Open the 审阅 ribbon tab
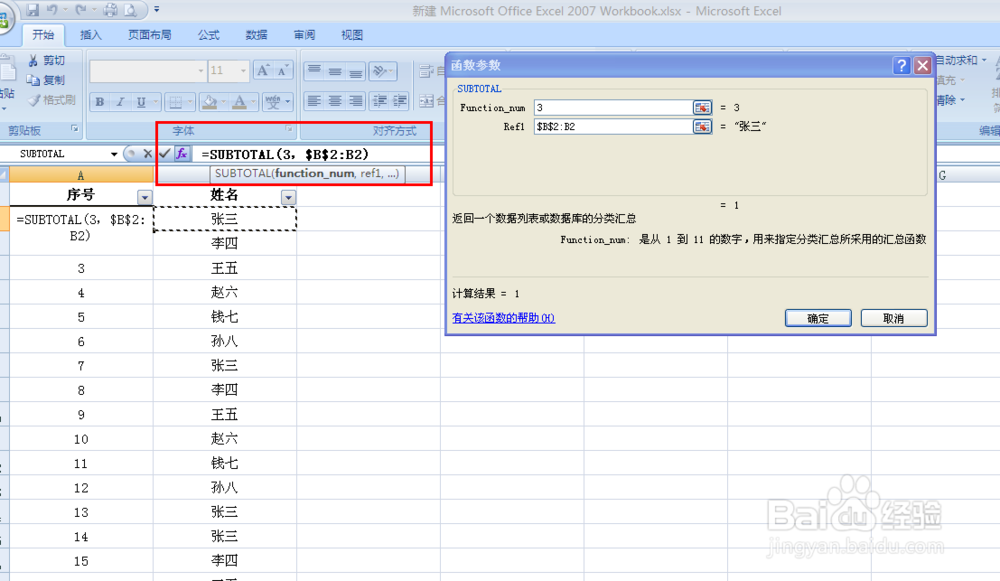The width and height of the screenshot is (1000, 581). pyautogui.click(x=304, y=35)
